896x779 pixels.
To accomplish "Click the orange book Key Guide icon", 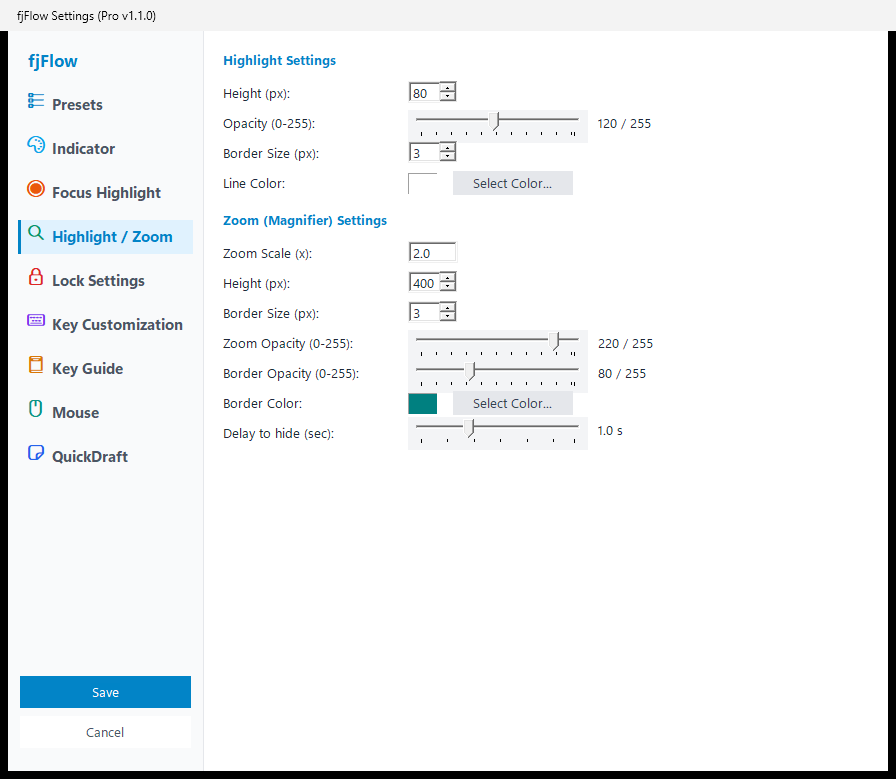I will (35, 365).
